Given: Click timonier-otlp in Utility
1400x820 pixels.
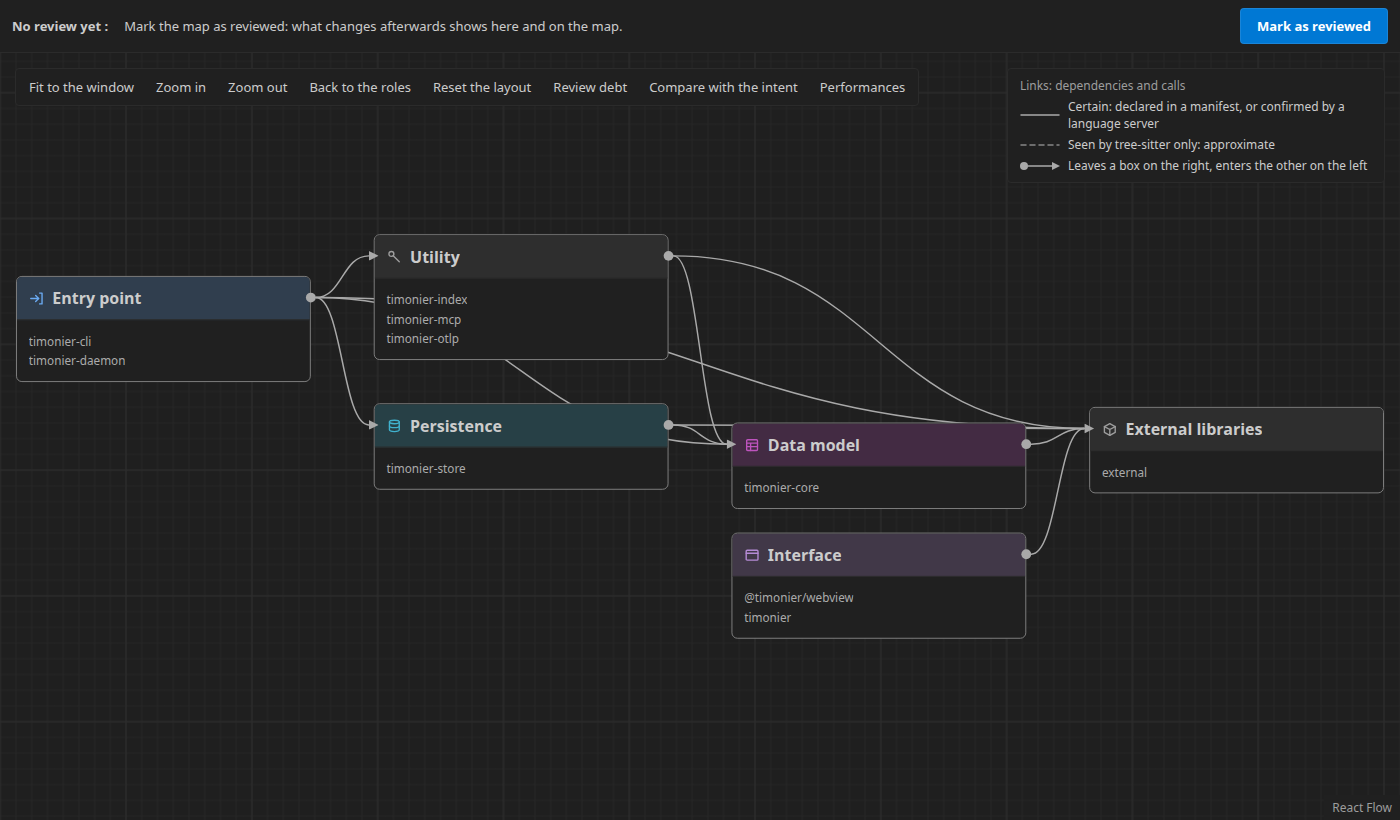Looking at the screenshot, I should (x=423, y=338).
